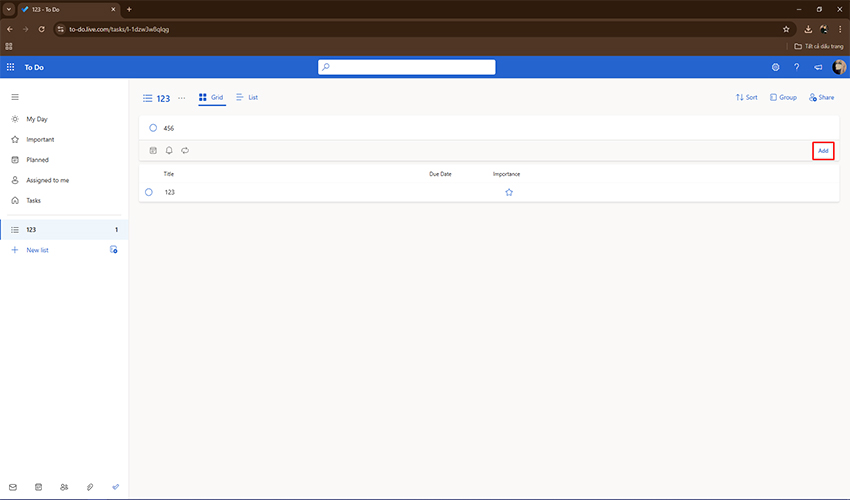850x500 pixels.
Task: Click the Add button
Action: 823,151
